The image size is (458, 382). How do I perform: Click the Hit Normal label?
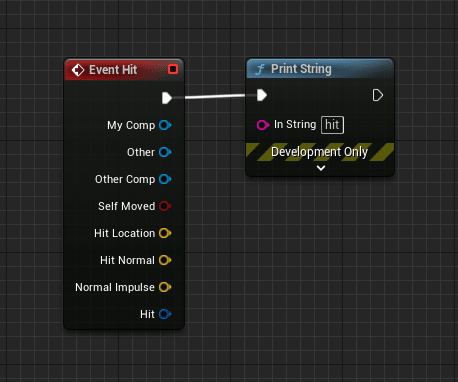click(x=127, y=260)
